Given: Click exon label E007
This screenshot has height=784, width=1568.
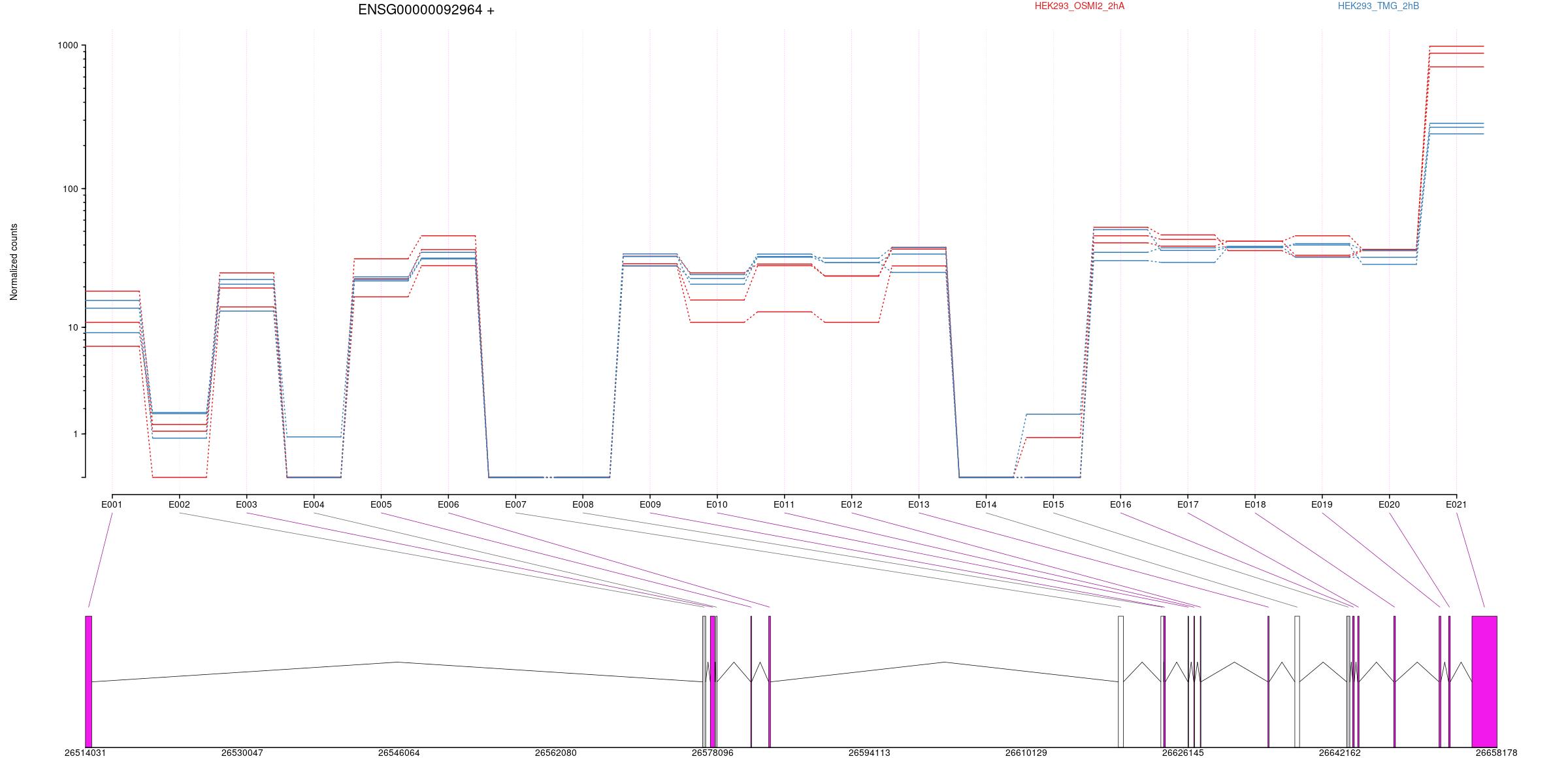Looking at the screenshot, I should click(x=515, y=504).
